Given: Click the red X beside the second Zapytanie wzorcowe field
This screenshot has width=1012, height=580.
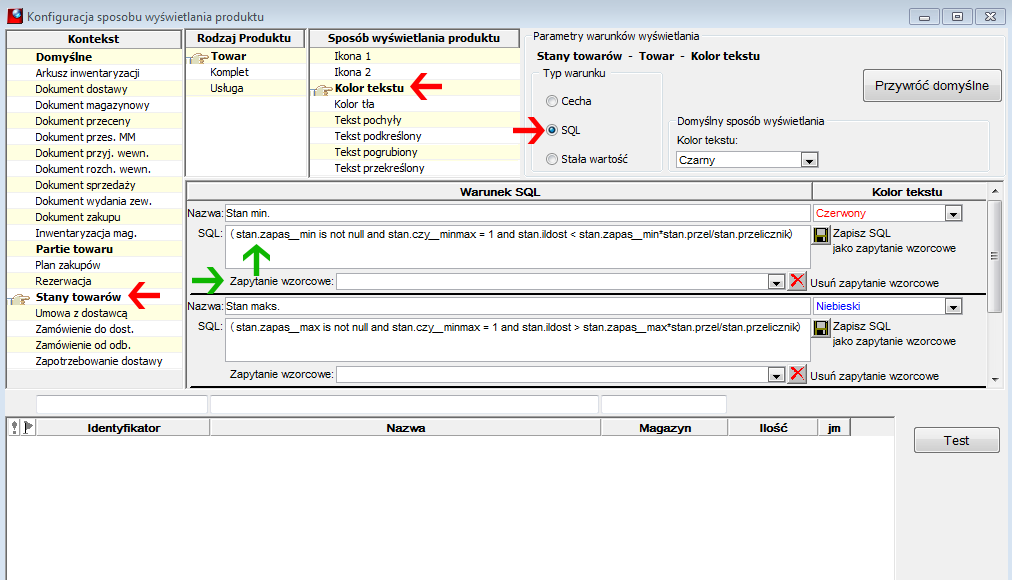Looking at the screenshot, I should click(798, 374).
